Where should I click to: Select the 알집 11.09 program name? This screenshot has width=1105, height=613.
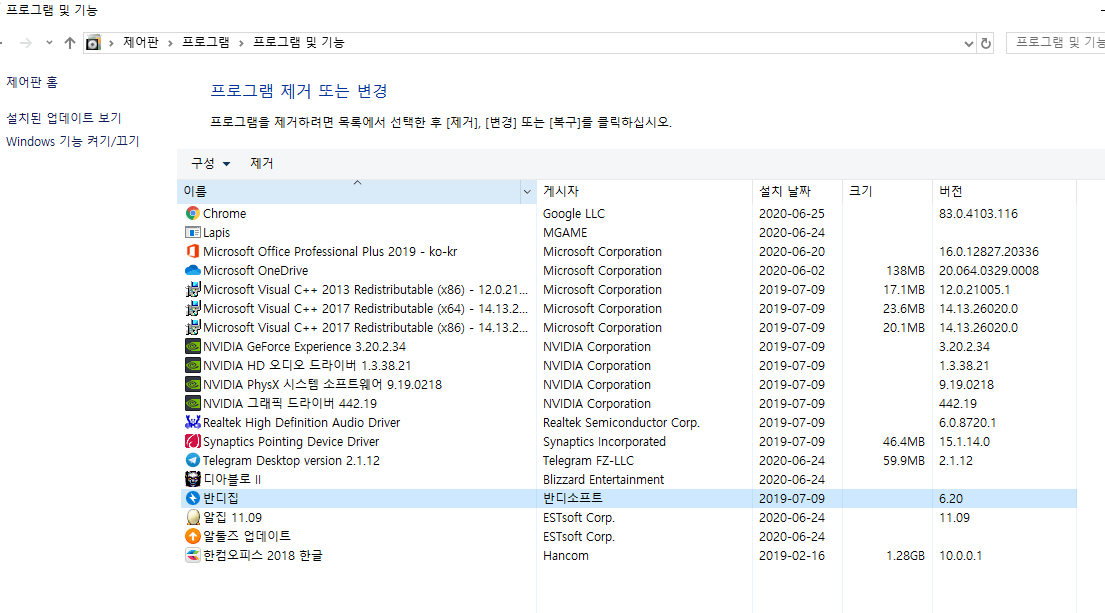233,517
